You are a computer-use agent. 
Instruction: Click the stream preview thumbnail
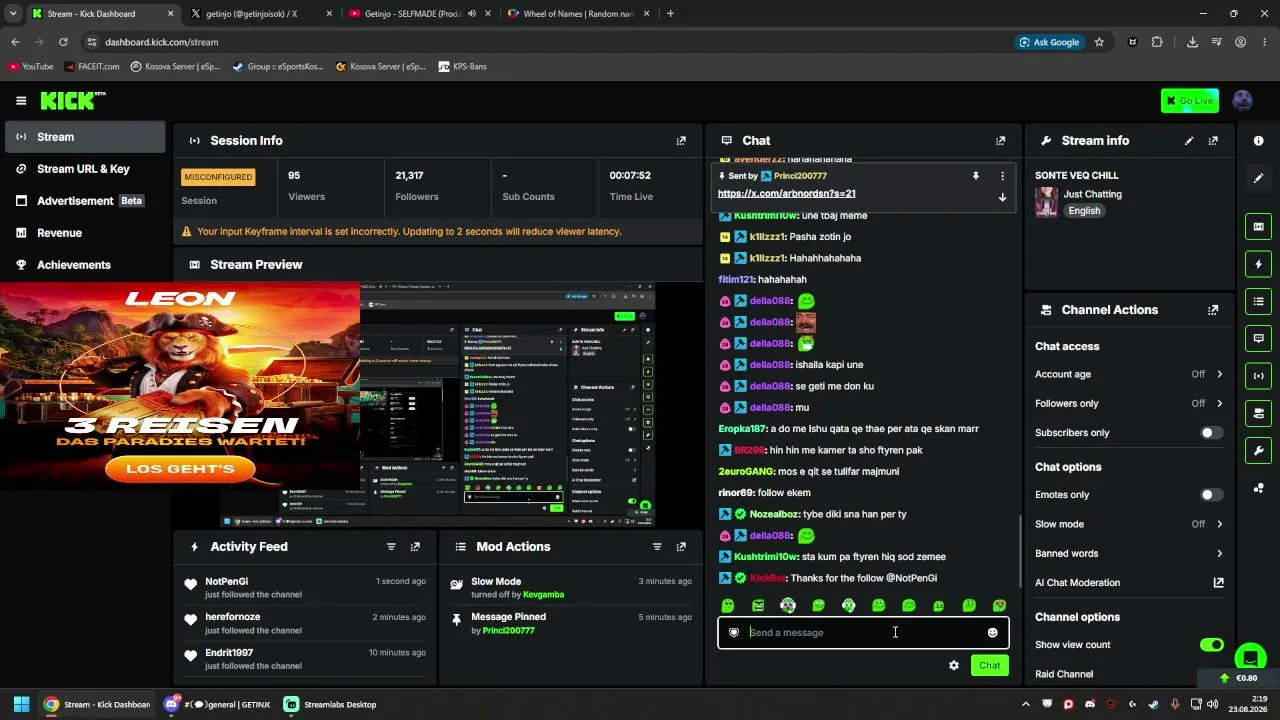tap(437, 404)
